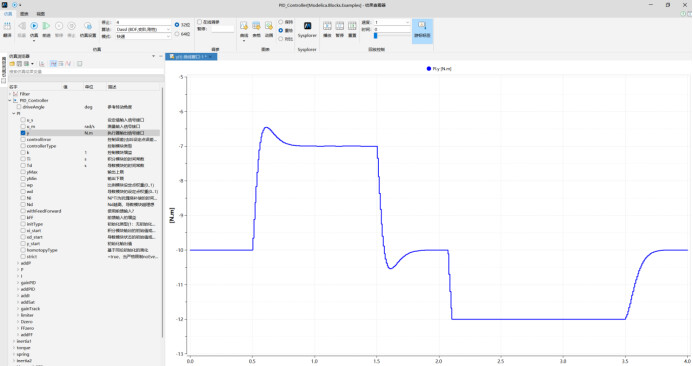Click the blue PI.y legend color dot
This screenshot has height=366, width=693.
tap(429, 69)
